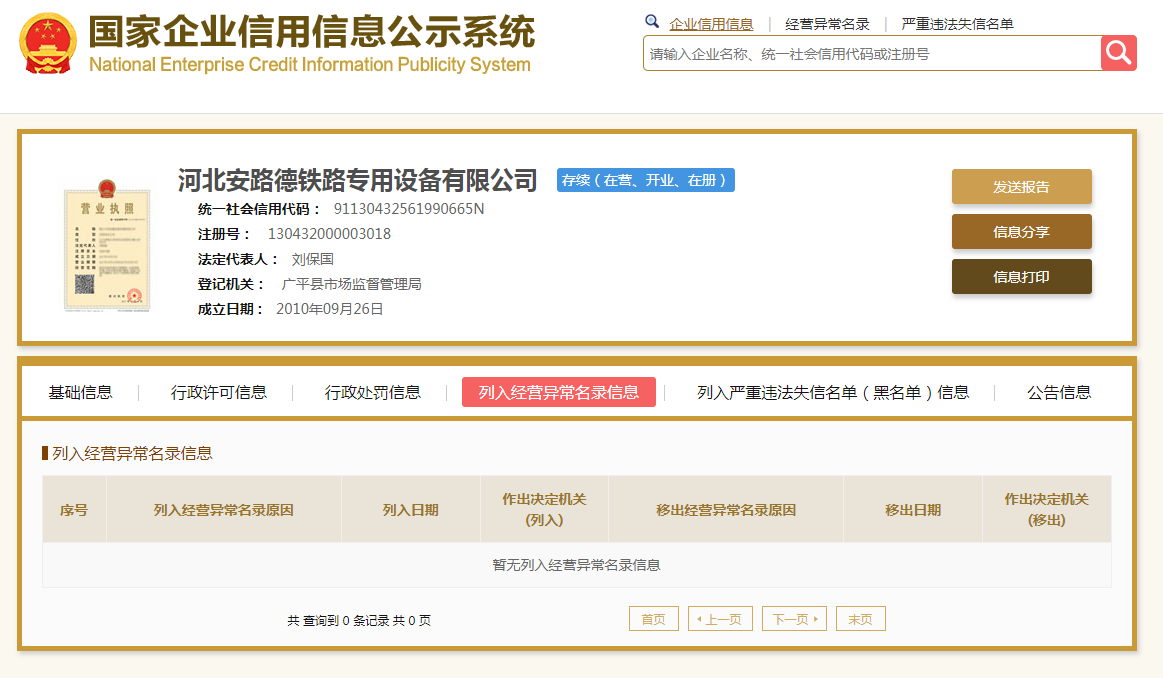1163x678 pixels.
Task: Click the national emblem logo
Action: click(48, 44)
